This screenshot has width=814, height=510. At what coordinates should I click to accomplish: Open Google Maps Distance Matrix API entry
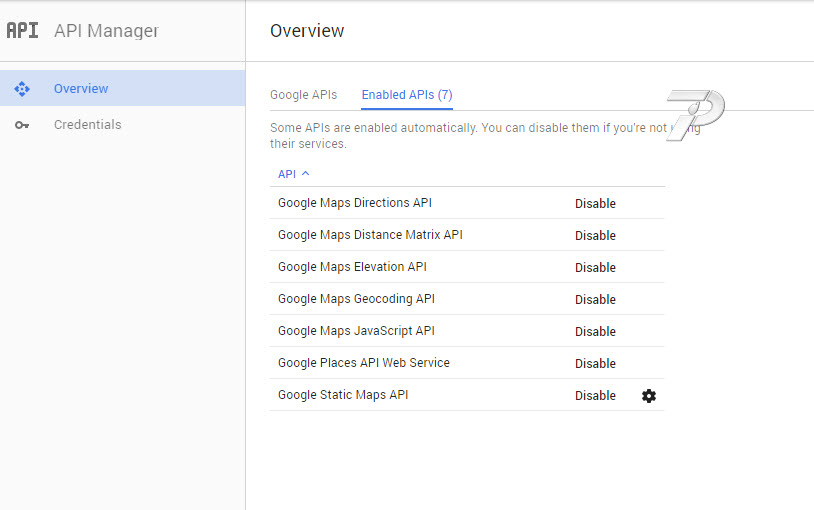[x=370, y=235]
